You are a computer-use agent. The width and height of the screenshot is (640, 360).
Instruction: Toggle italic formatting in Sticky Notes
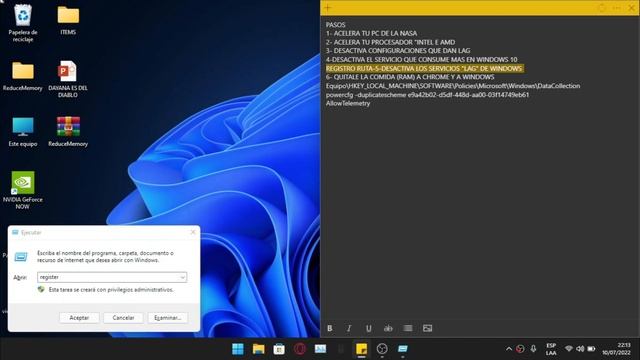349,328
